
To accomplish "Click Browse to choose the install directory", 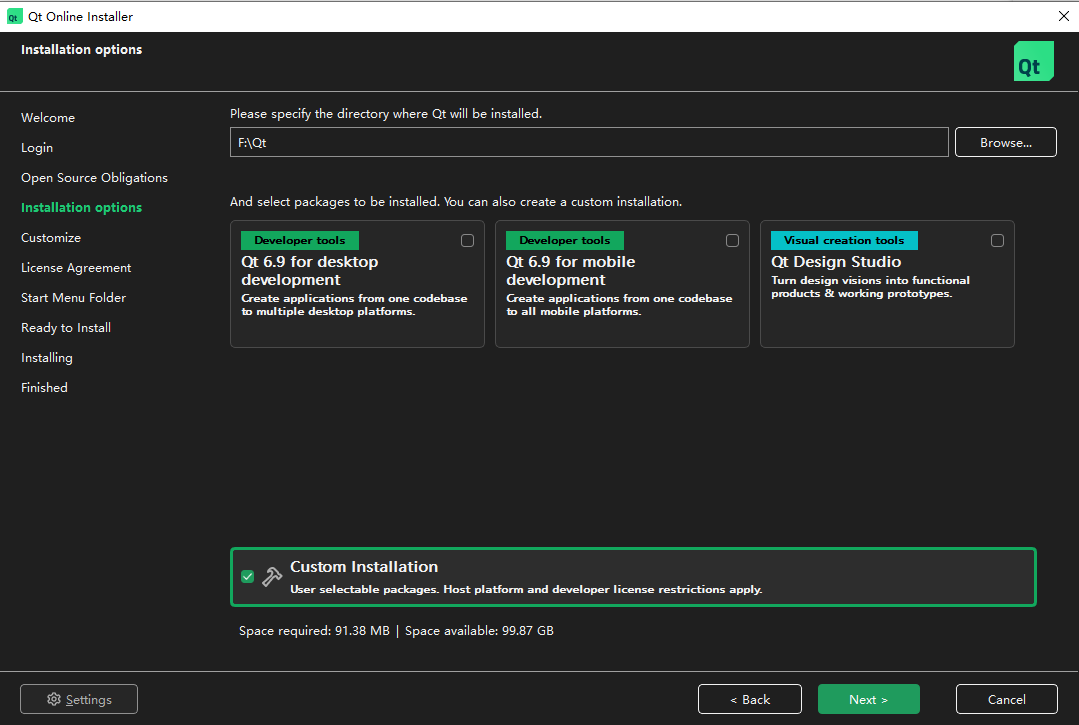I will [1005, 142].
